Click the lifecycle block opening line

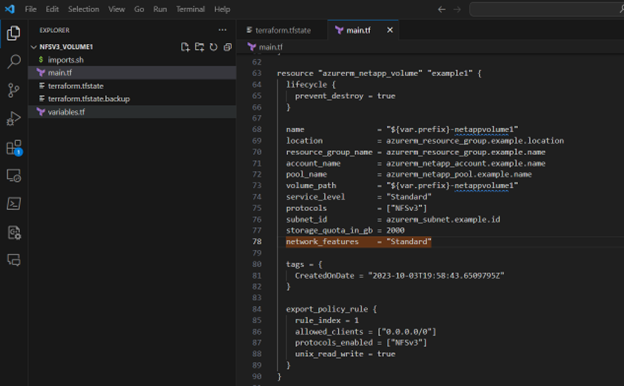coord(311,84)
